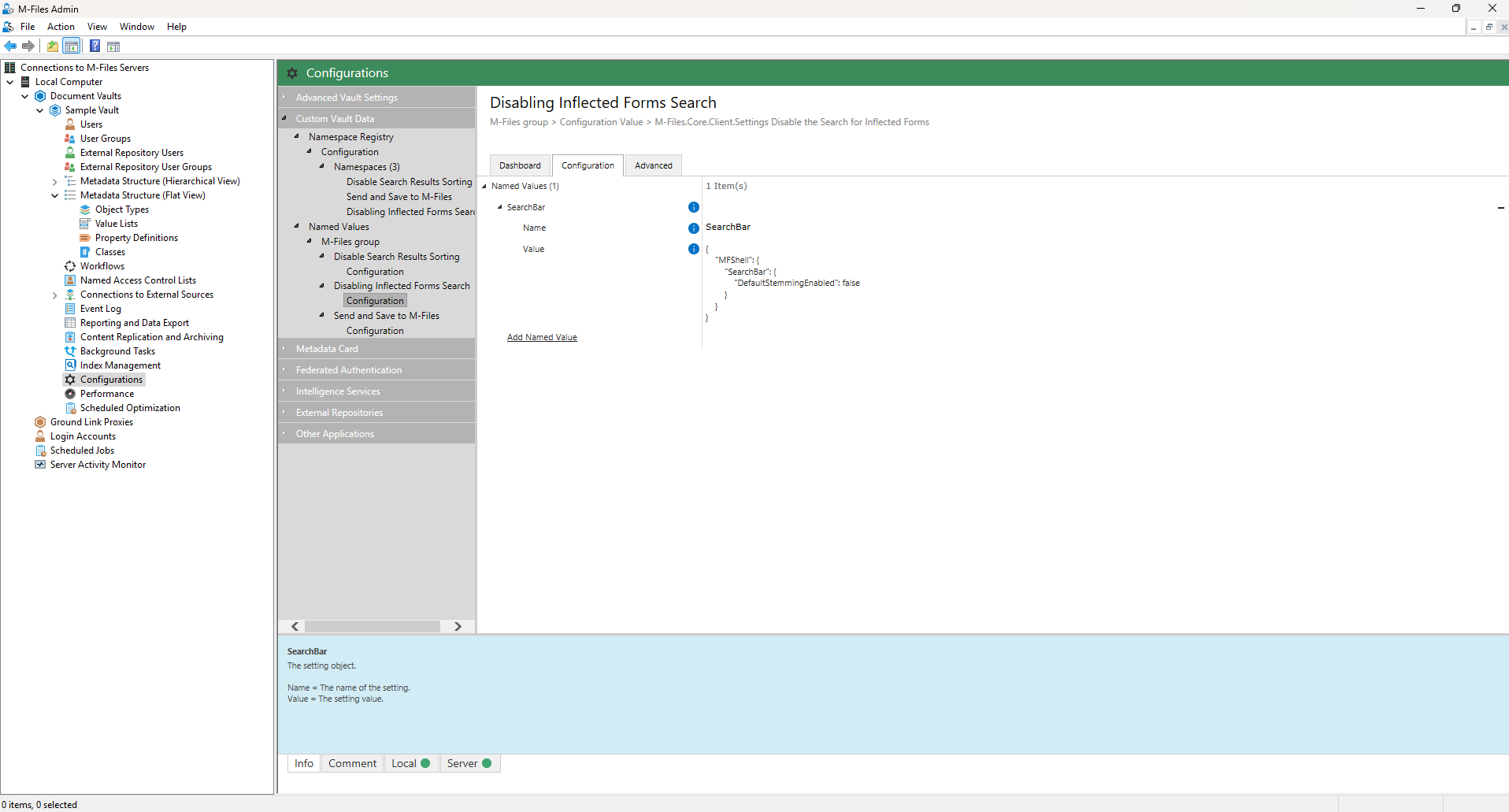Image resolution: width=1509 pixels, height=812 pixels.
Task: Expand Connections to External Sources node
Action: [x=55, y=295]
